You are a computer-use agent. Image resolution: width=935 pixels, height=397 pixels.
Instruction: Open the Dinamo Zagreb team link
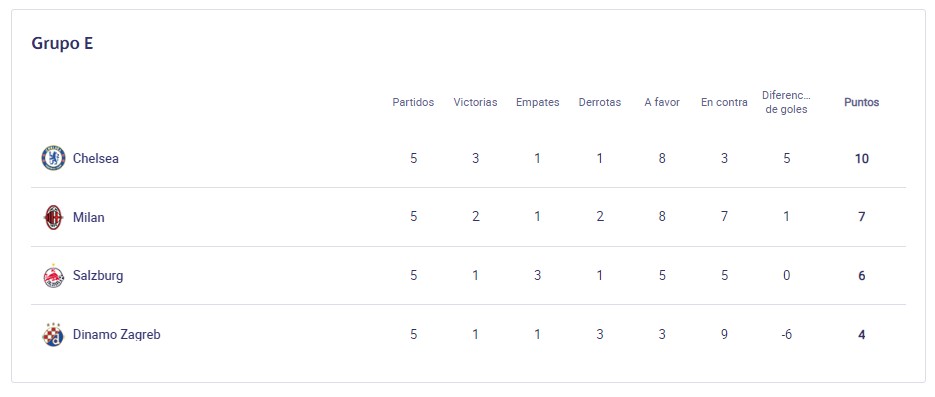(116, 334)
